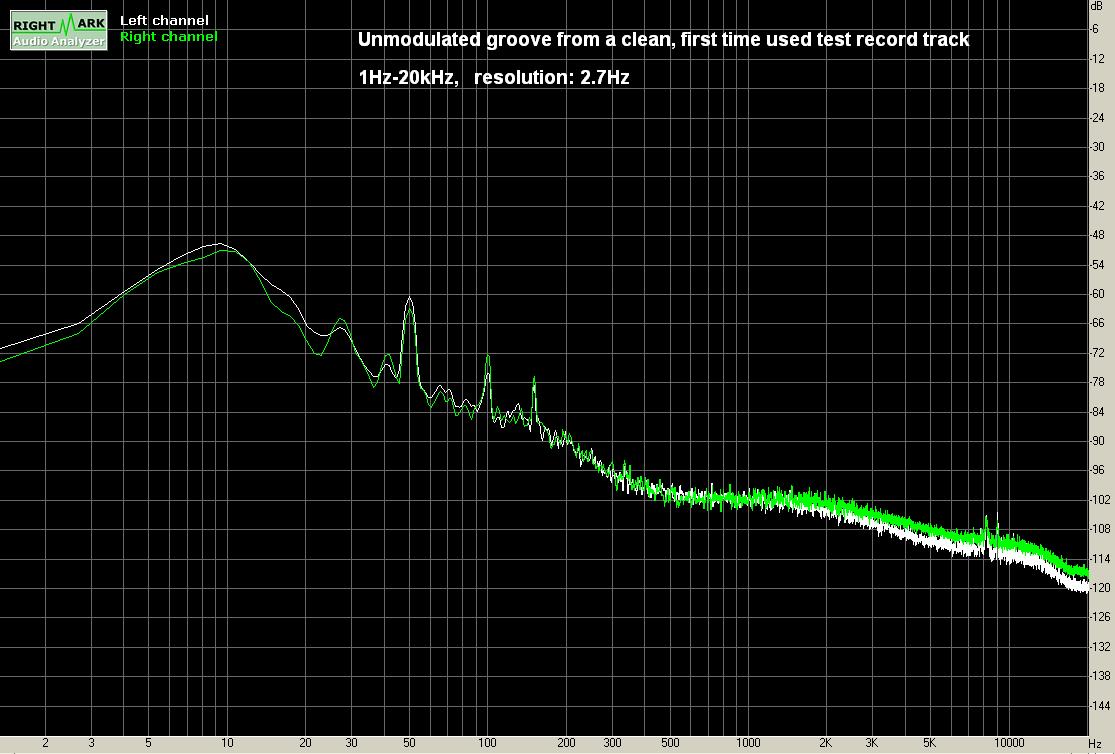This screenshot has width=1115, height=754.
Task: Click the '-144' dB axis label
Action: (1099, 706)
